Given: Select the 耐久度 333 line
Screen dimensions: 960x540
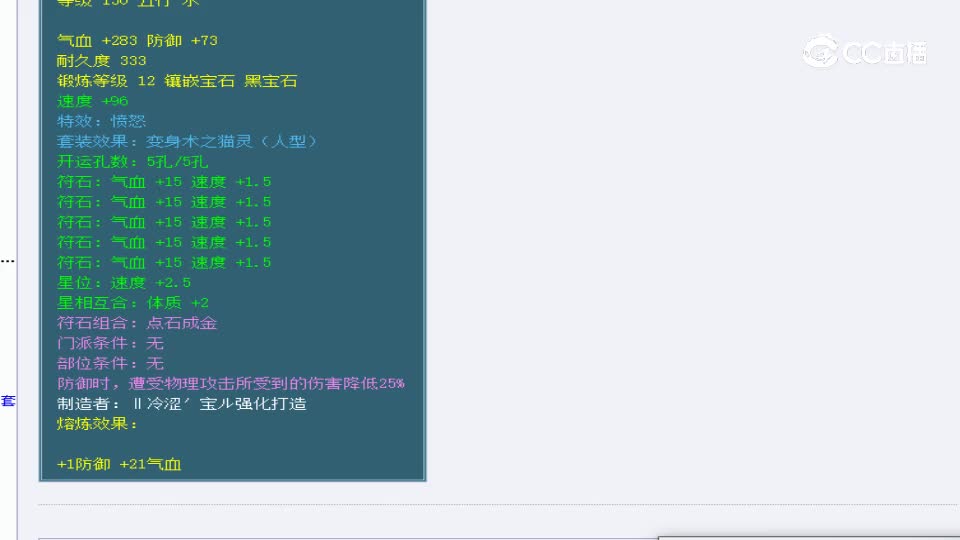Looking at the screenshot, I should tap(101, 61).
